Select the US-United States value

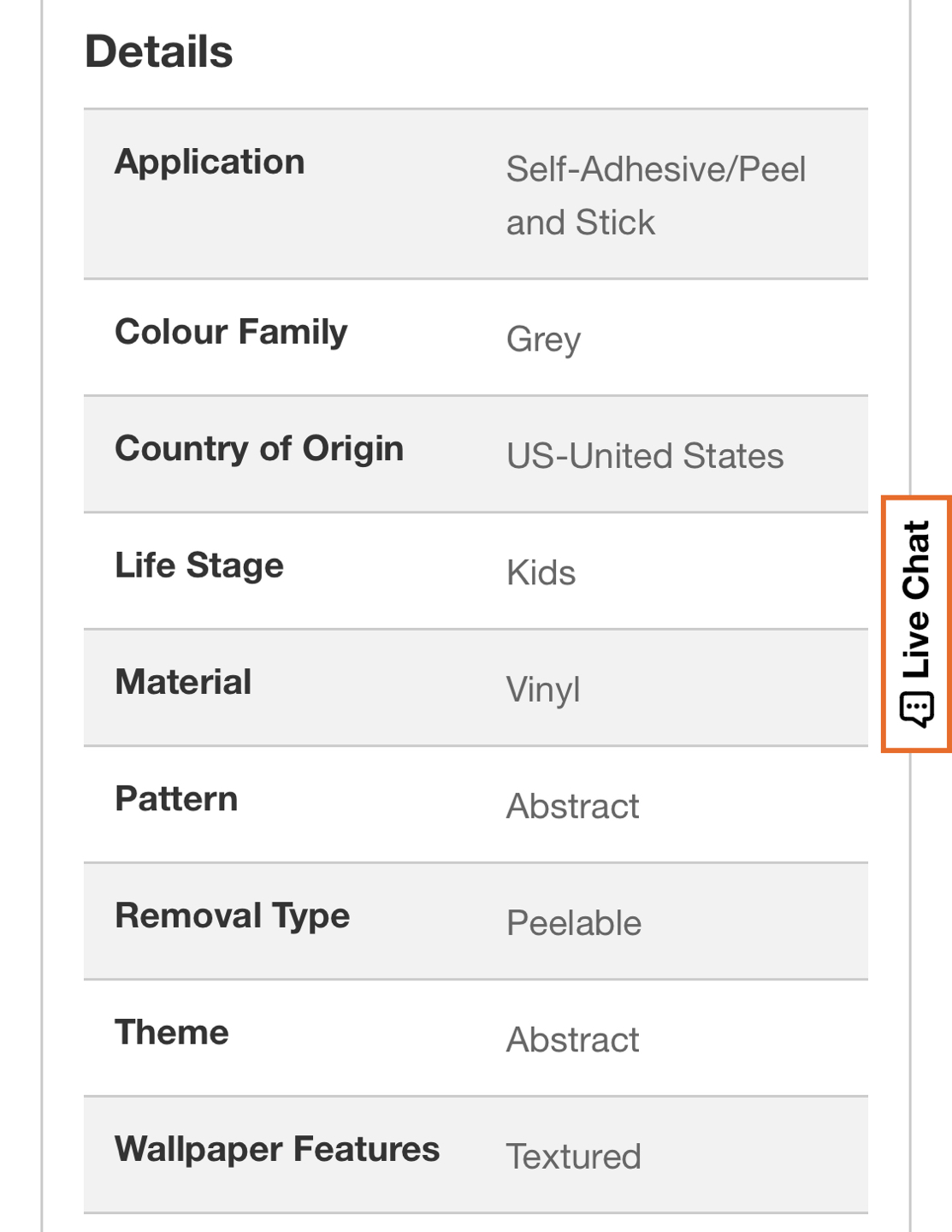645,456
